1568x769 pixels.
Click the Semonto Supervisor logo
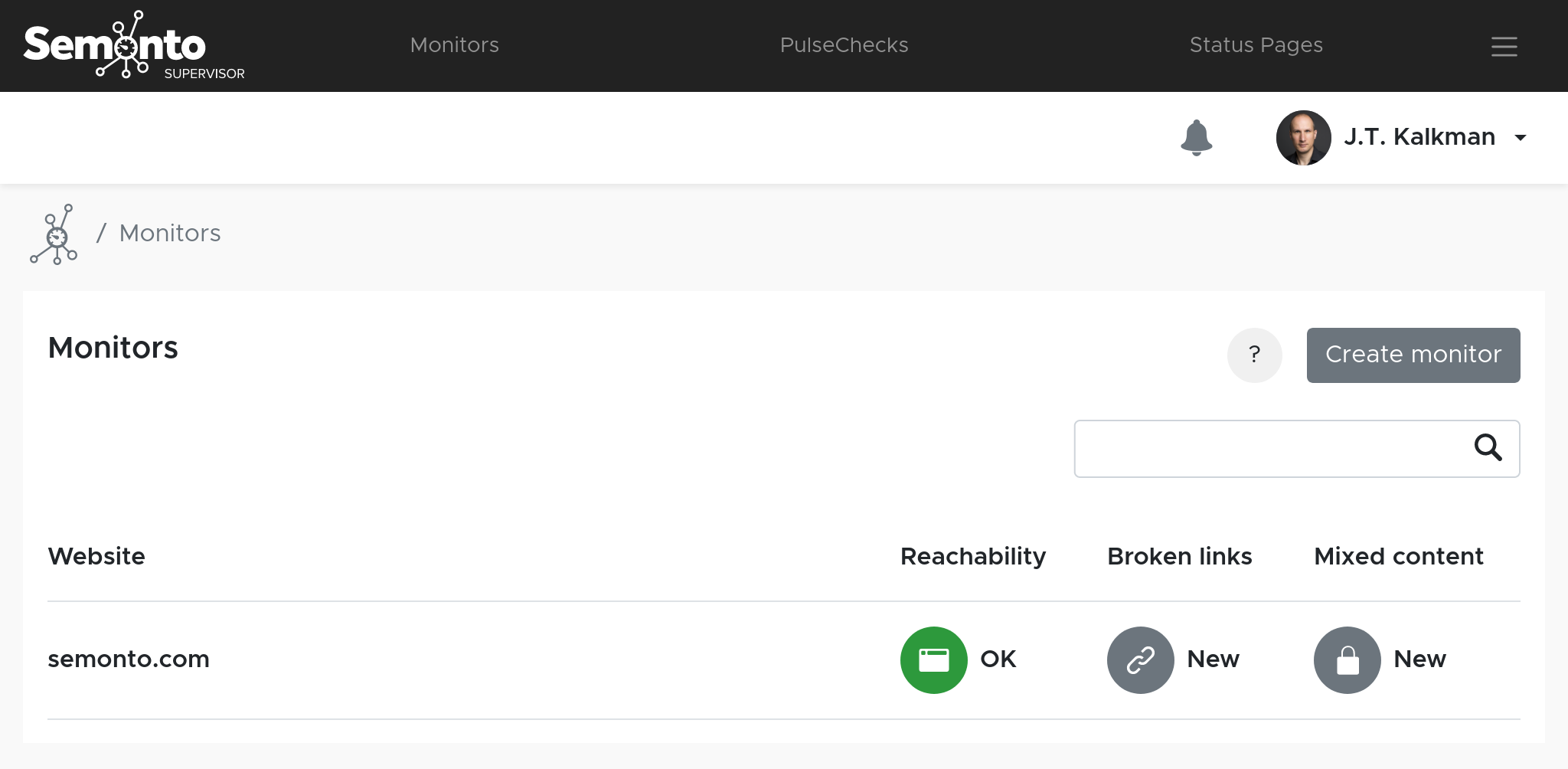point(134,45)
